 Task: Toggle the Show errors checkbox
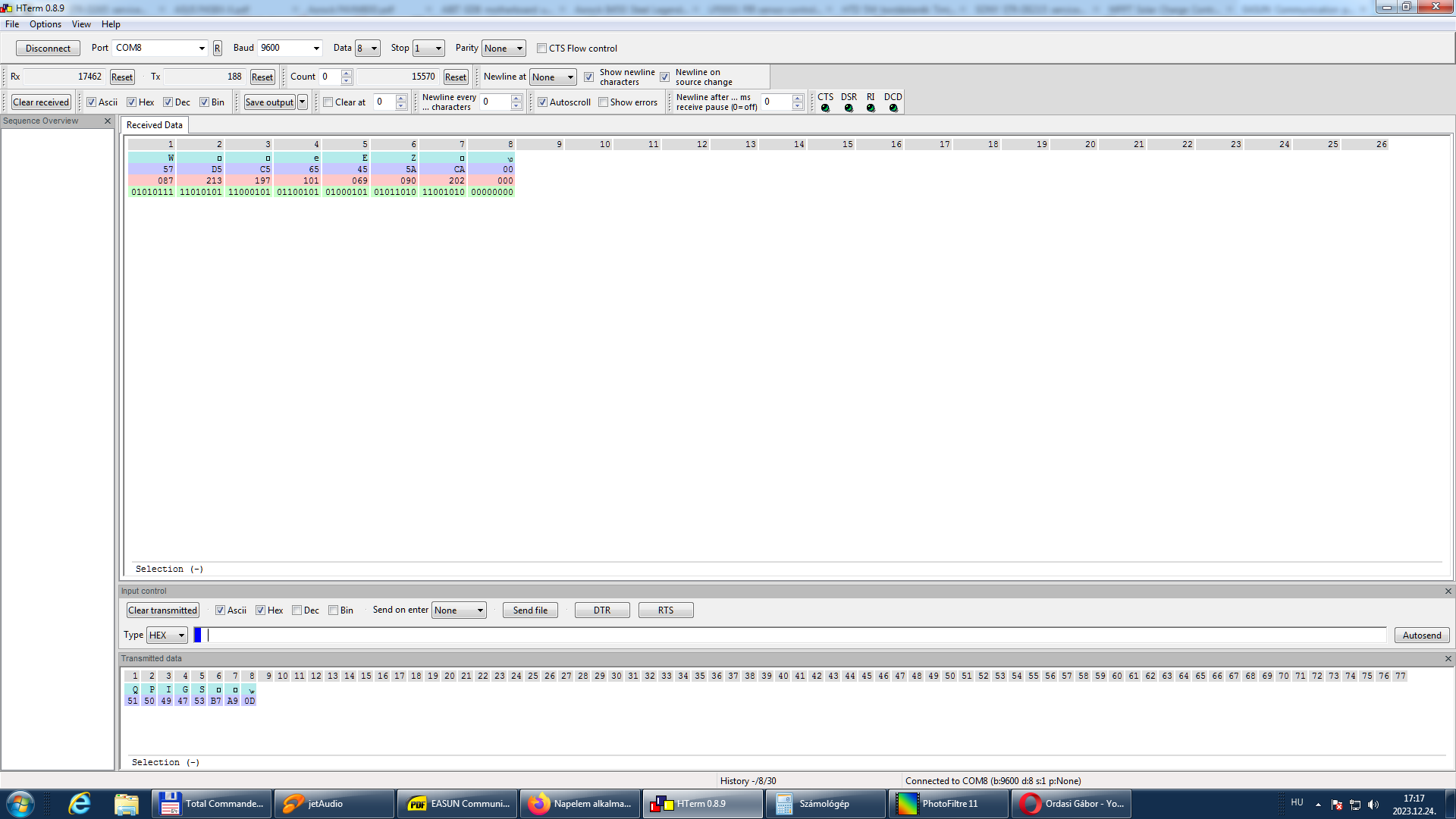(x=603, y=102)
